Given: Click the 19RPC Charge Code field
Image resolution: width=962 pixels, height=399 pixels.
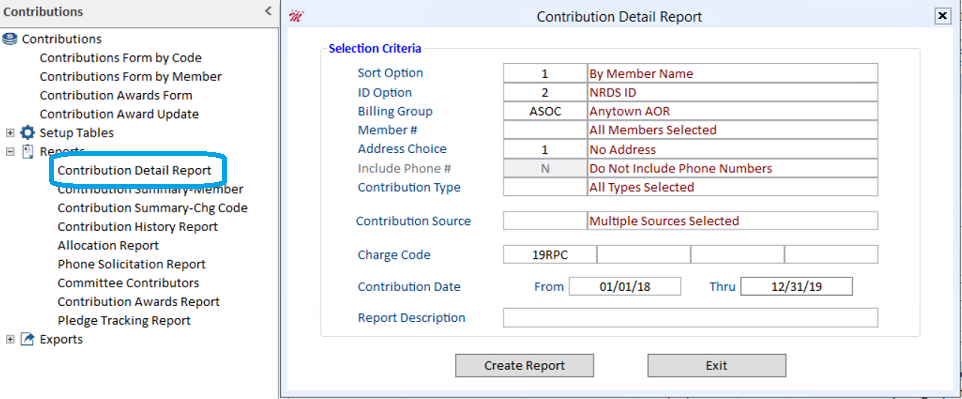Looking at the screenshot, I should click(x=550, y=254).
